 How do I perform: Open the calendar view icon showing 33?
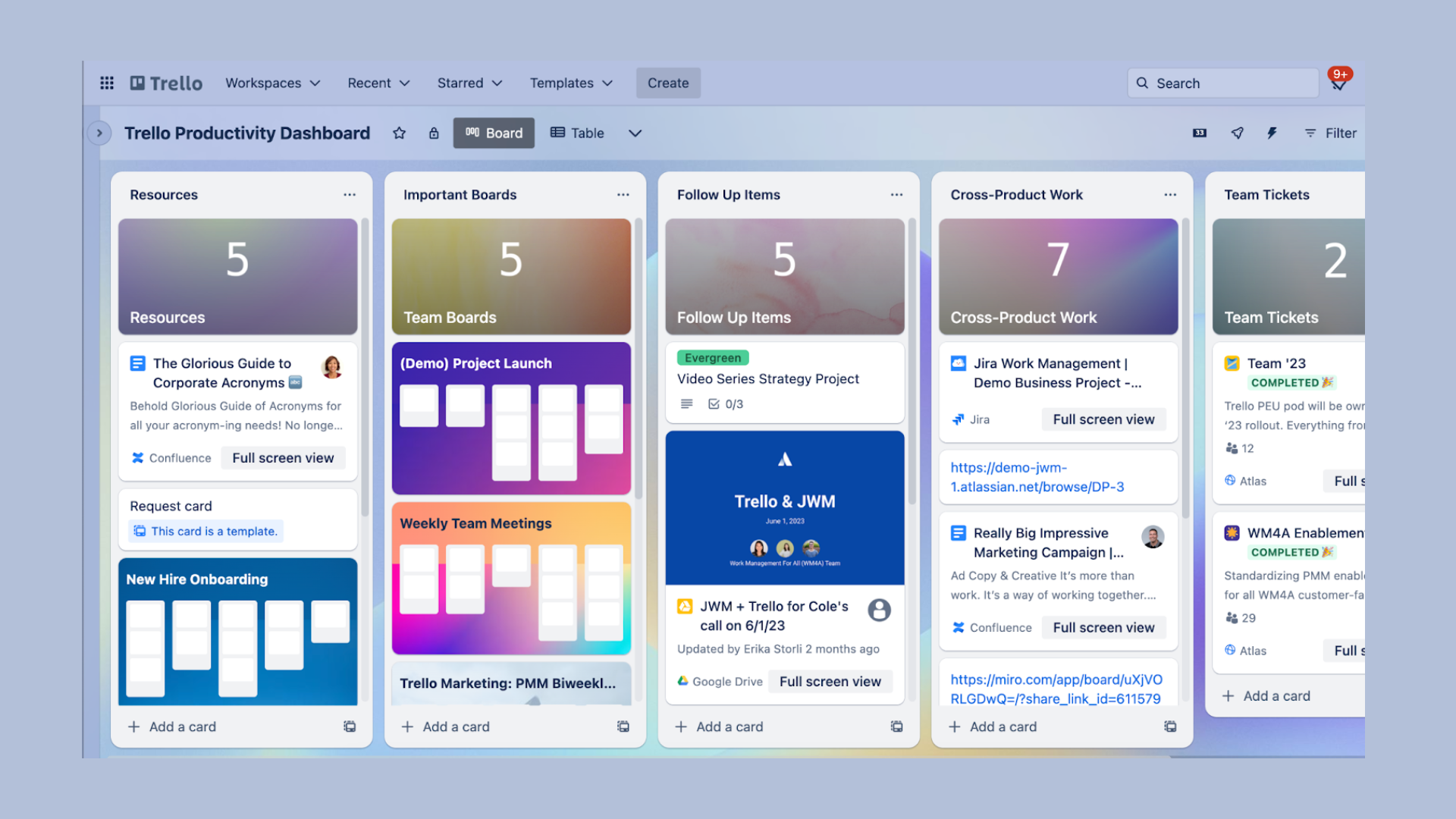(x=1199, y=133)
